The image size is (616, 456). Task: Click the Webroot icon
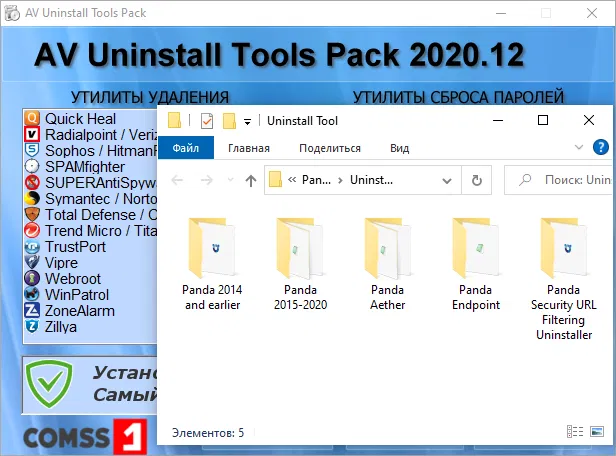pyautogui.click(x=32, y=278)
